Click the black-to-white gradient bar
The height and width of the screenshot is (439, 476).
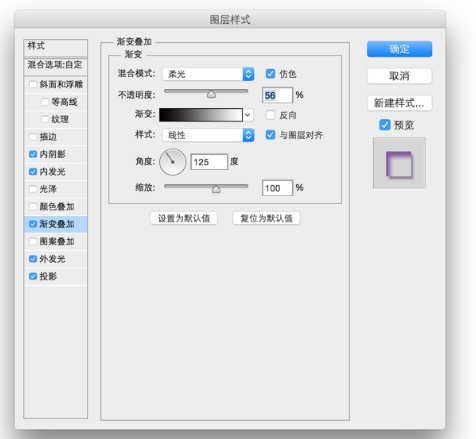(201, 115)
